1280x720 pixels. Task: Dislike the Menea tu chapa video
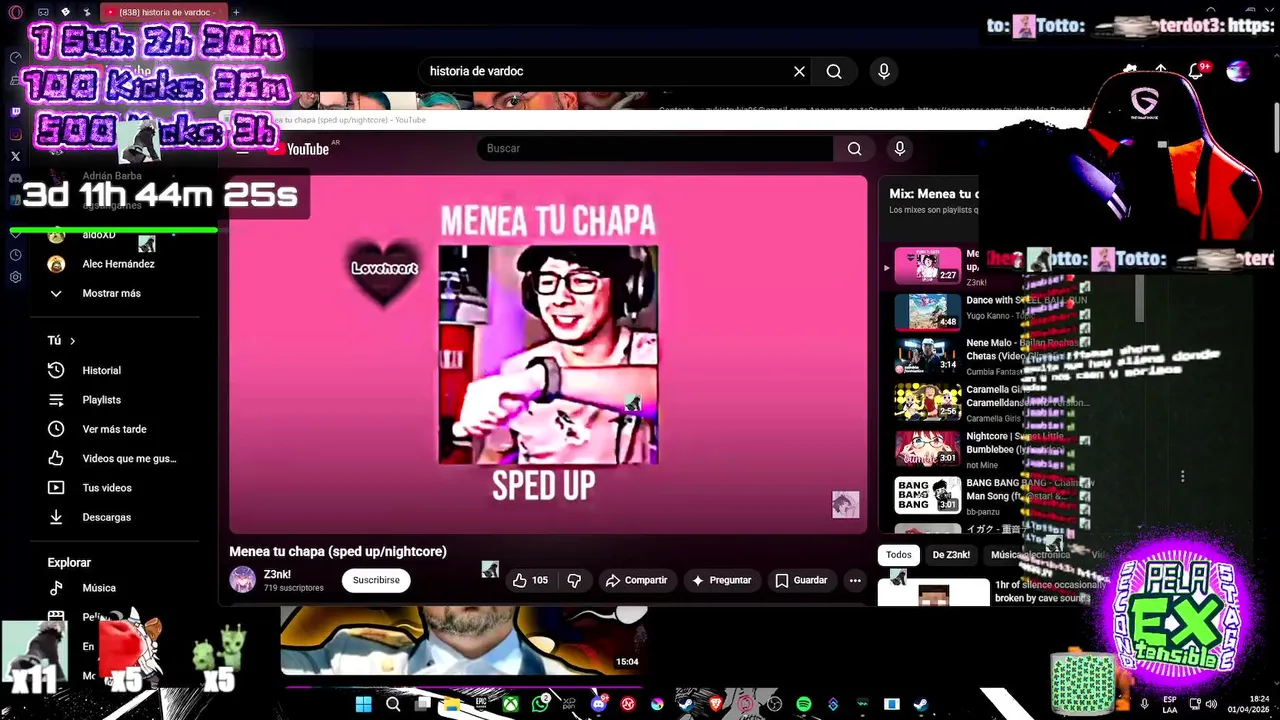574,580
